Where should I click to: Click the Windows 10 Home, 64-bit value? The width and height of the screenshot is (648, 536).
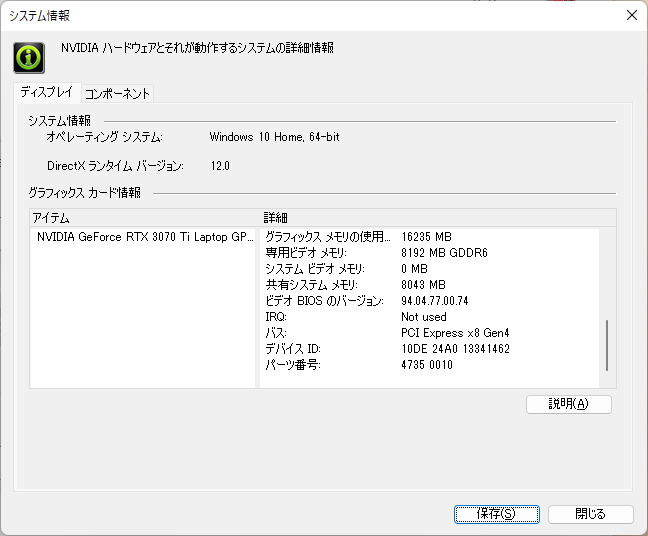point(274,137)
